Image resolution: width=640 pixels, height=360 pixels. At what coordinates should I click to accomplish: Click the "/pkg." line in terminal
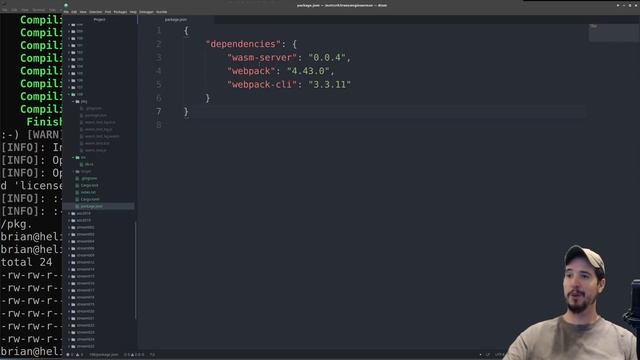click(x=16, y=224)
